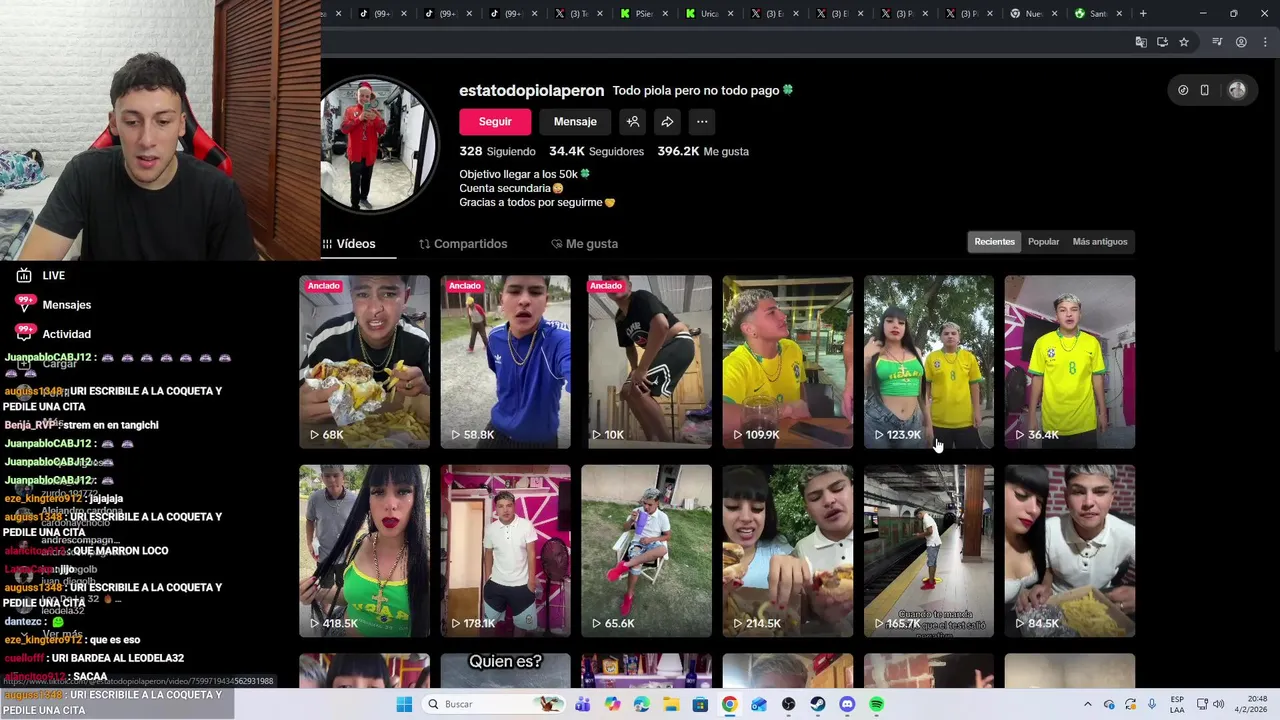Open the three-dot more options on profile
Image resolution: width=1280 pixels, height=720 pixels.
pos(702,121)
